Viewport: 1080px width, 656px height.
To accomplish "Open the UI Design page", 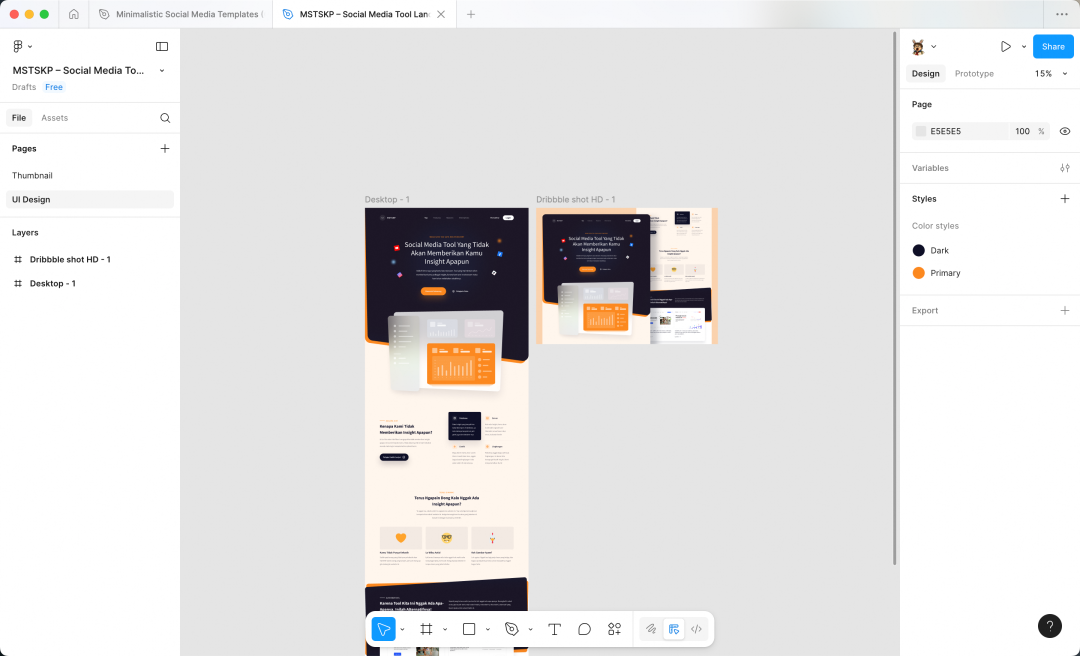I will pos(90,199).
